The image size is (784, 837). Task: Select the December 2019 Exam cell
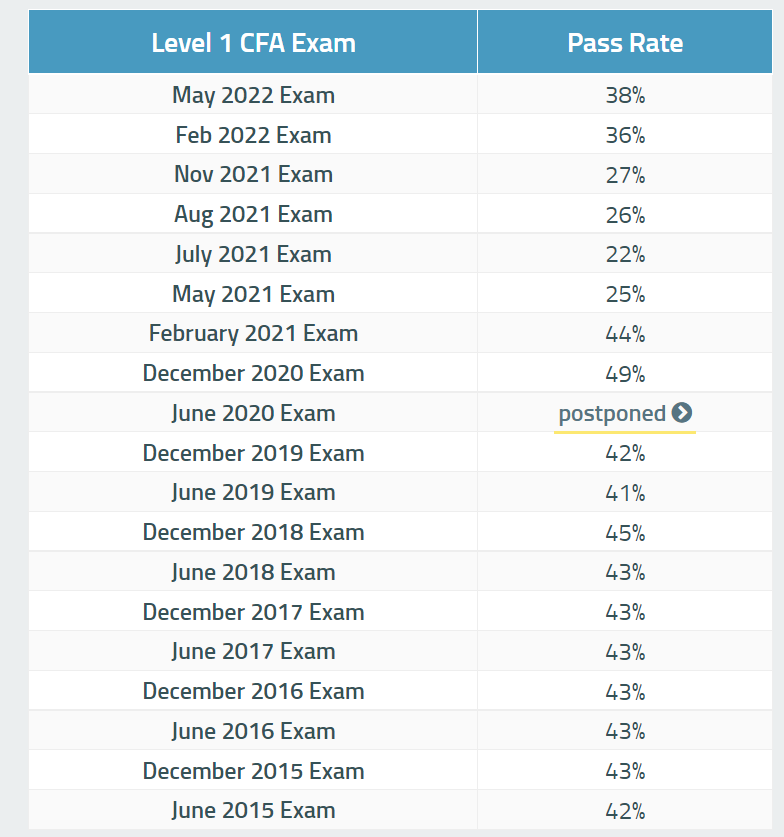[x=253, y=453]
